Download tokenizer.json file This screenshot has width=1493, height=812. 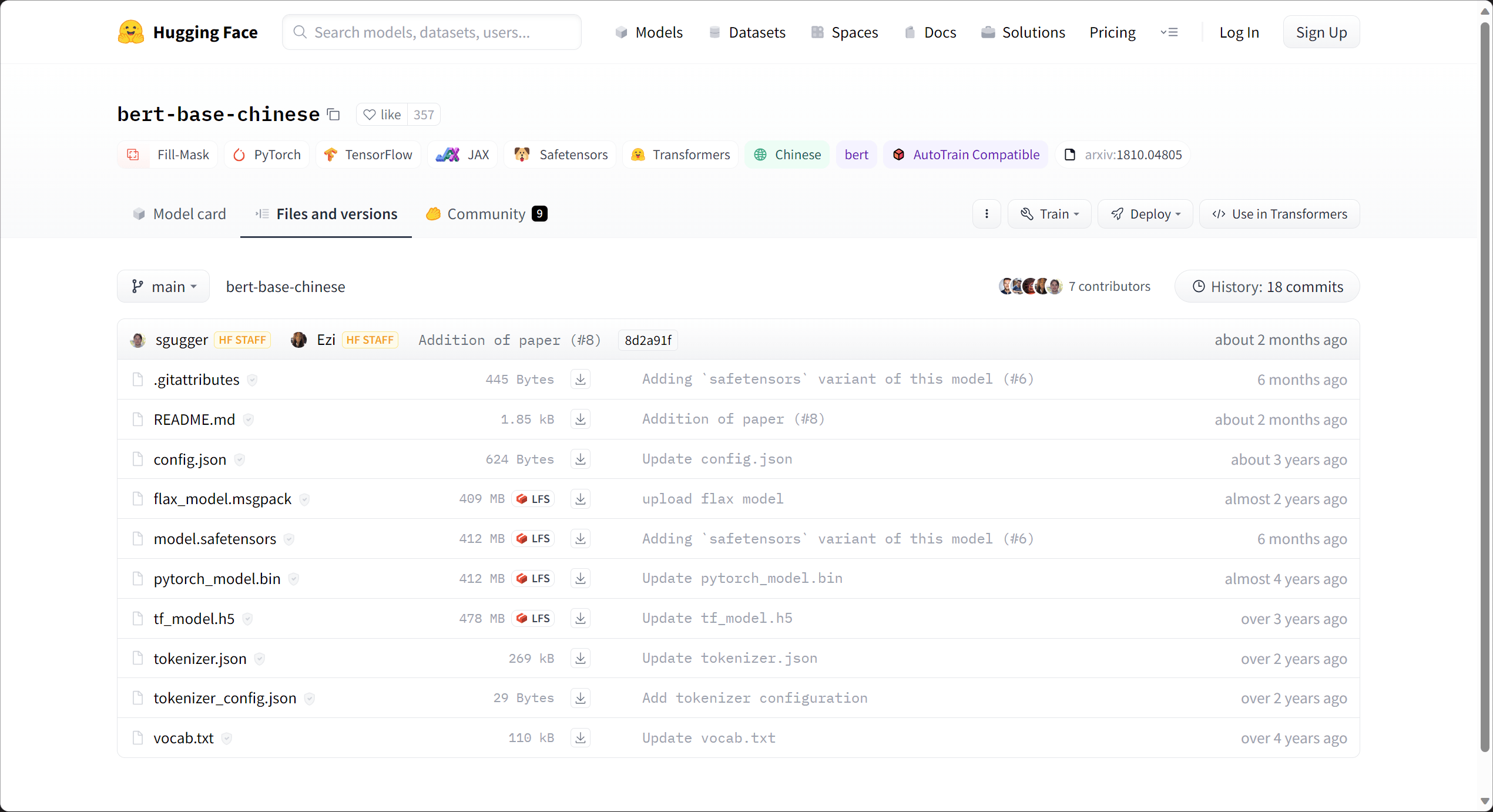click(581, 659)
